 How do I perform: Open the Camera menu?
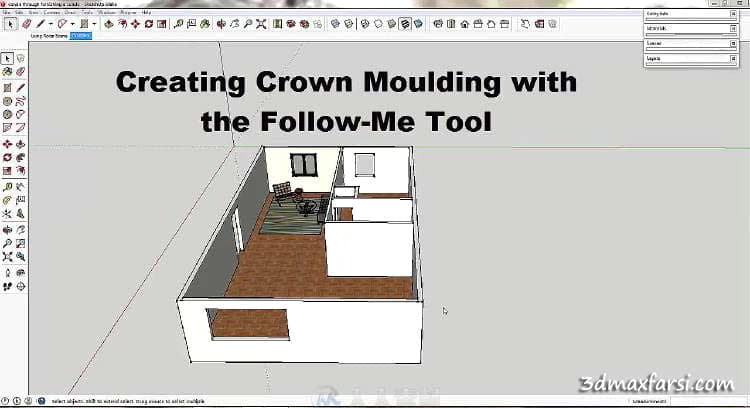(x=52, y=12)
